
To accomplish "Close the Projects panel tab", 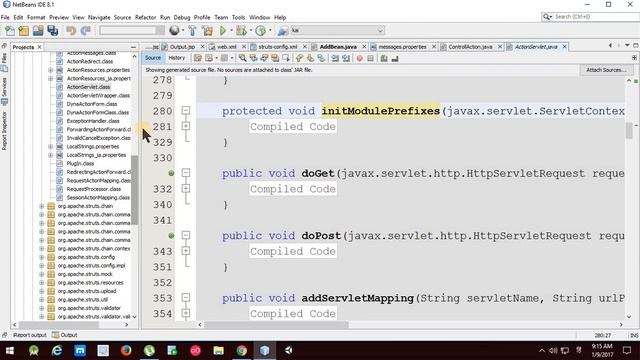I will point(40,47).
